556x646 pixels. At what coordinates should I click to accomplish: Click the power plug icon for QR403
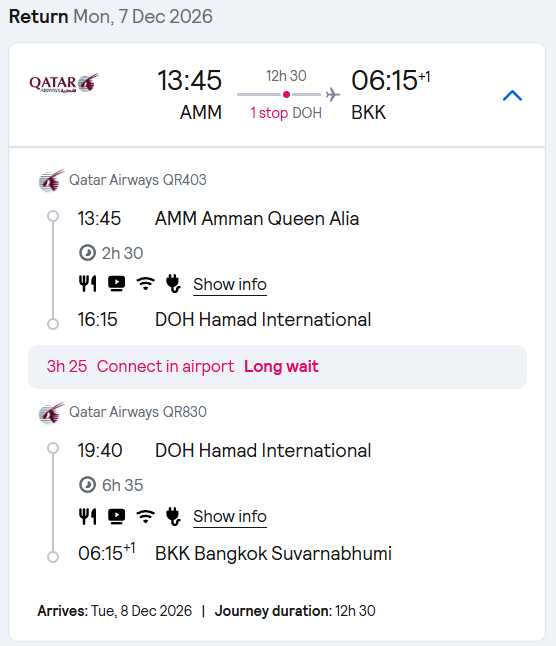pos(173,283)
